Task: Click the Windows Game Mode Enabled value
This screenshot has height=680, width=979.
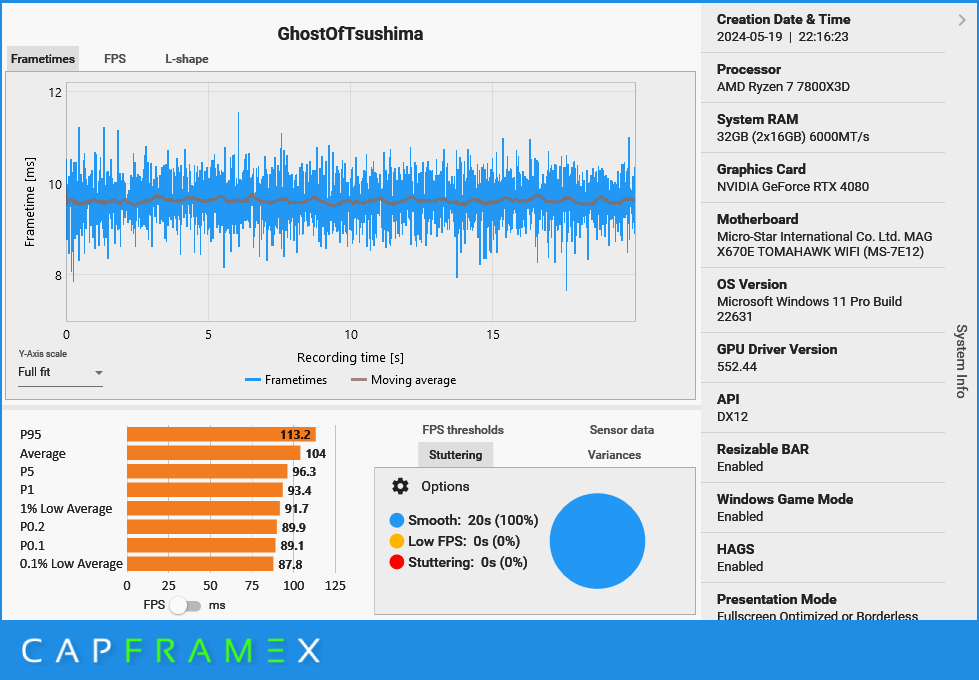Action: [740, 516]
